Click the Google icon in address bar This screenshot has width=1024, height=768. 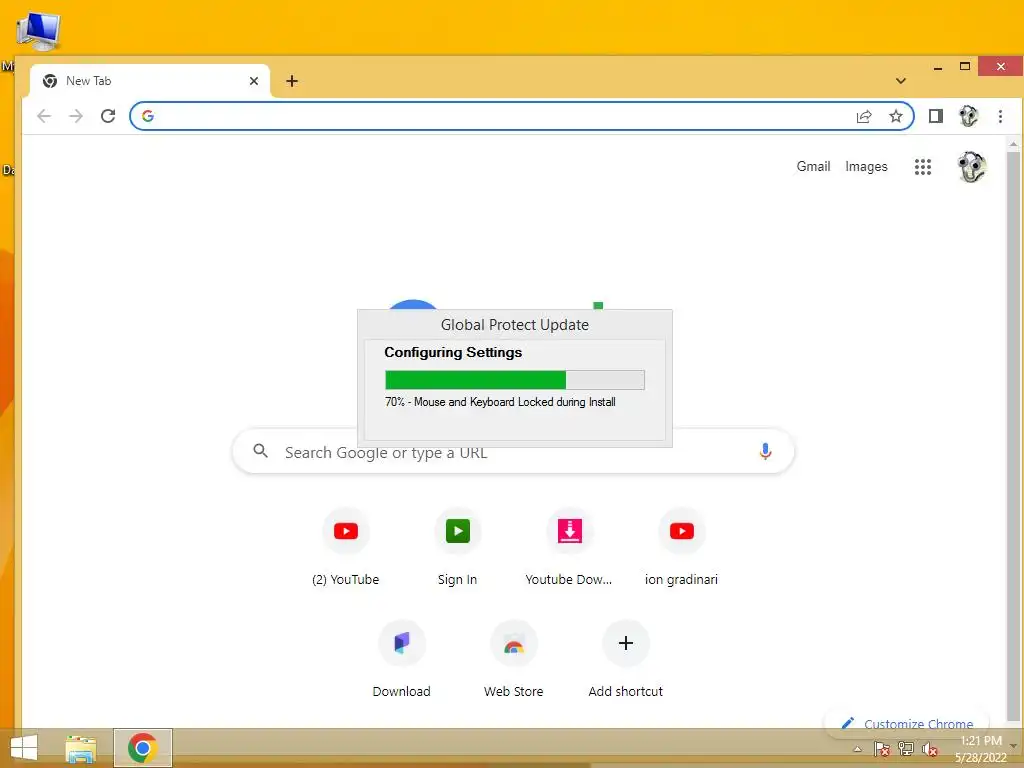tap(148, 116)
